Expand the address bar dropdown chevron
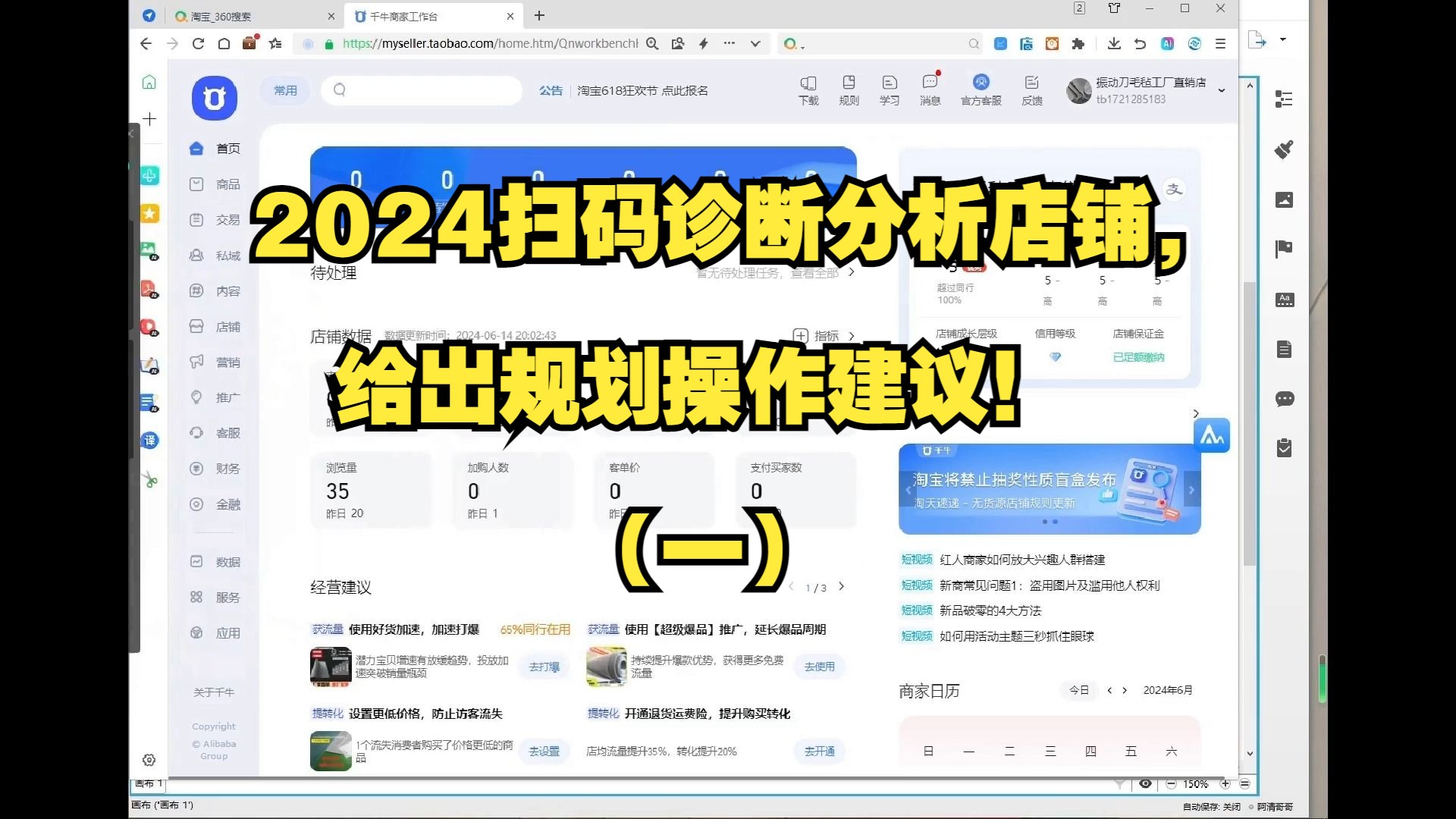Viewport: 1456px width, 819px height. click(755, 44)
